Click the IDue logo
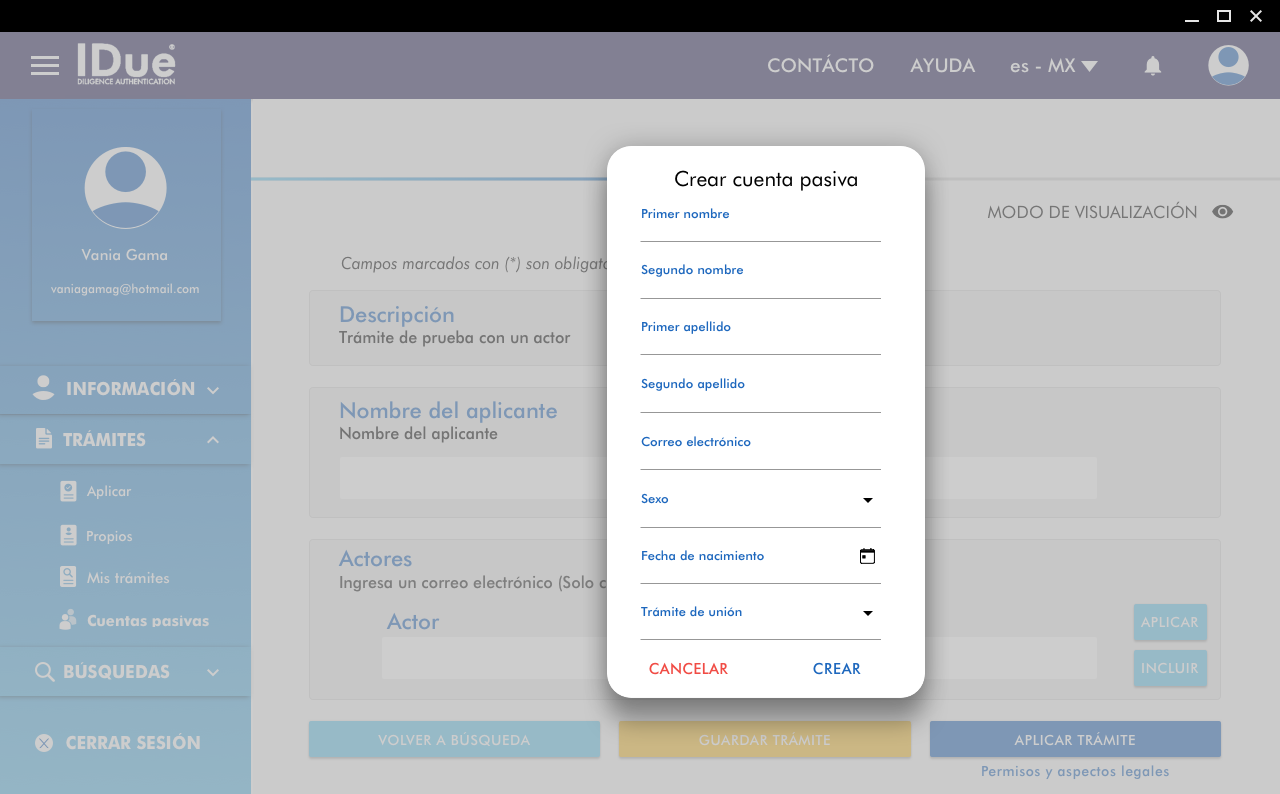 coord(126,64)
